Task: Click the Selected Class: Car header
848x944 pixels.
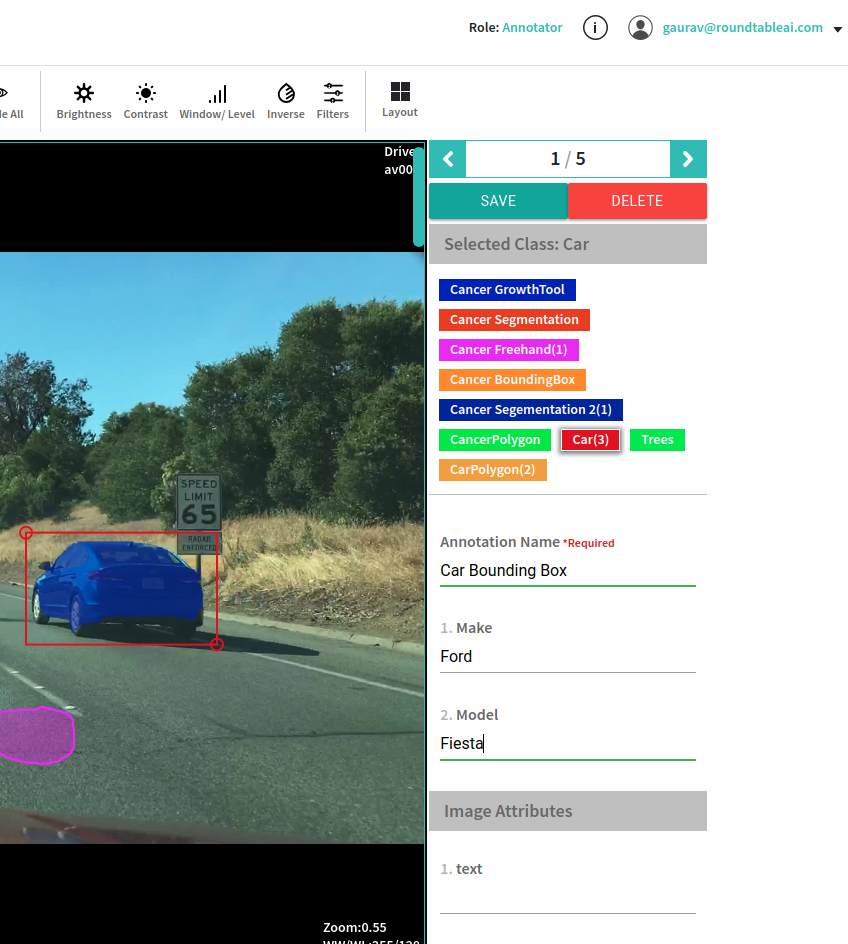Action: coord(568,244)
